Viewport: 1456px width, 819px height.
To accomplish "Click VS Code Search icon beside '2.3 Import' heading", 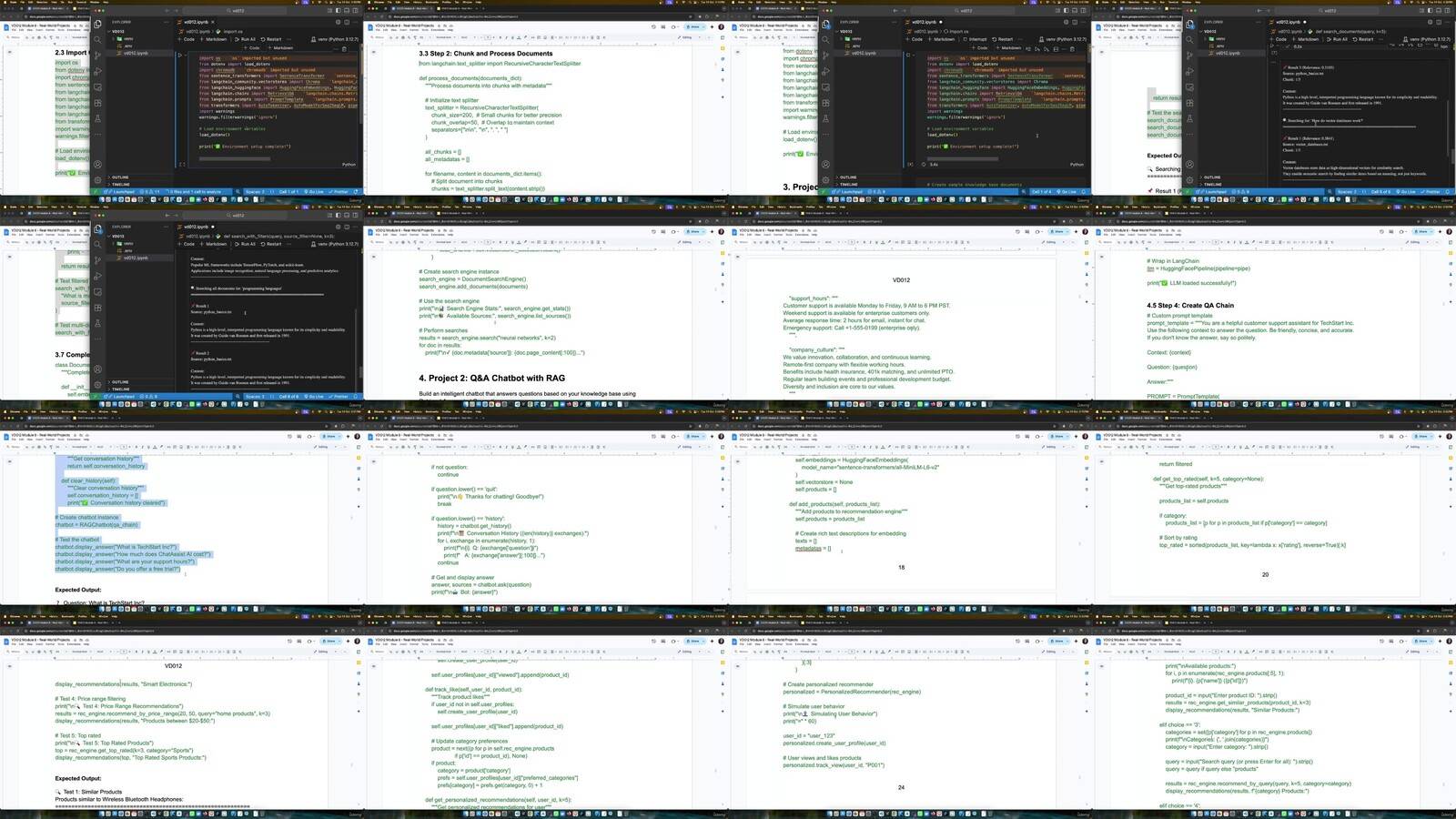I will pyautogui.click(x=98, y=39).
